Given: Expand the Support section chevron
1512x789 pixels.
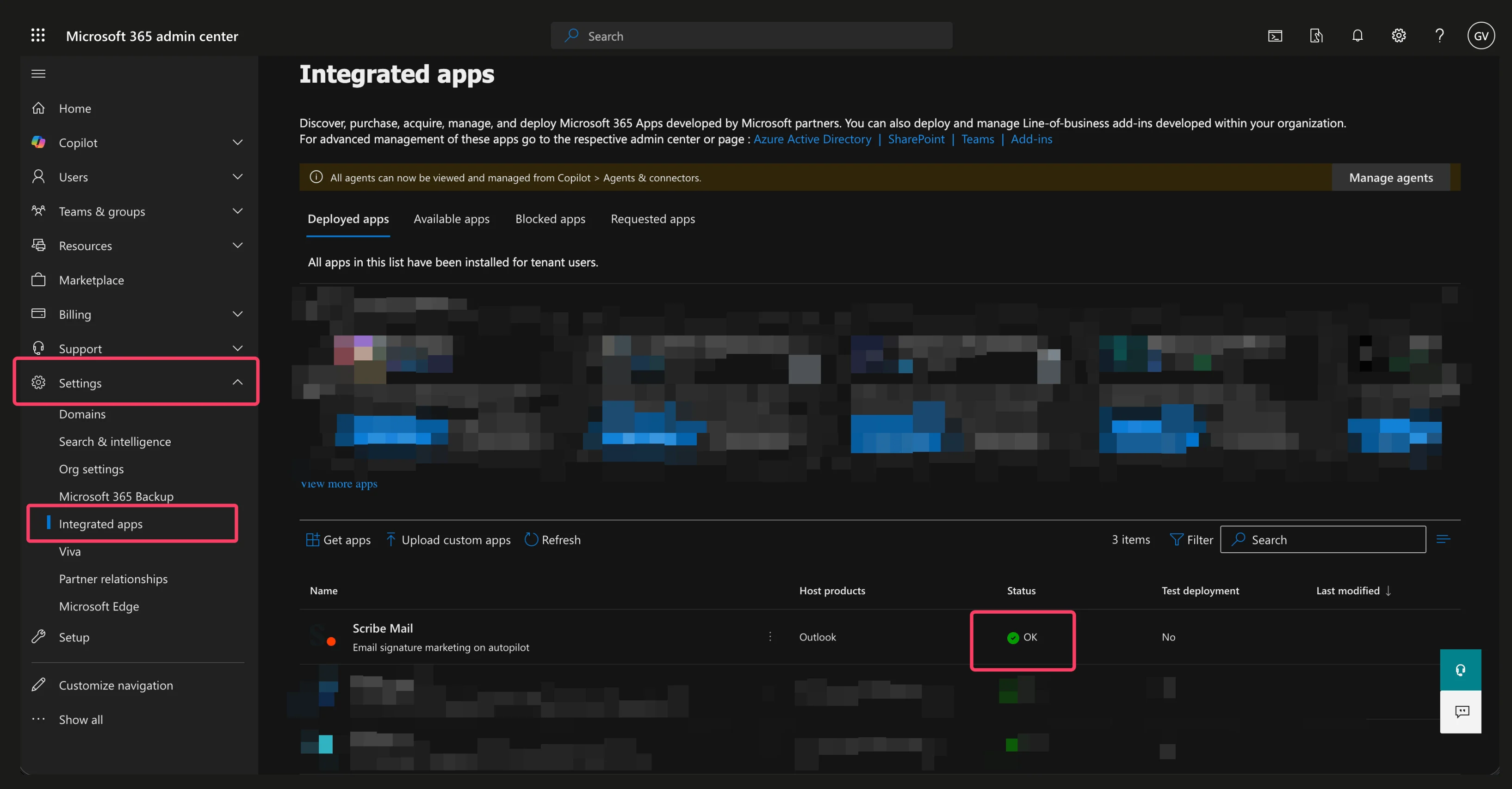Looking at the screenshot, I should pyautogui.click(x=237, y=348).
